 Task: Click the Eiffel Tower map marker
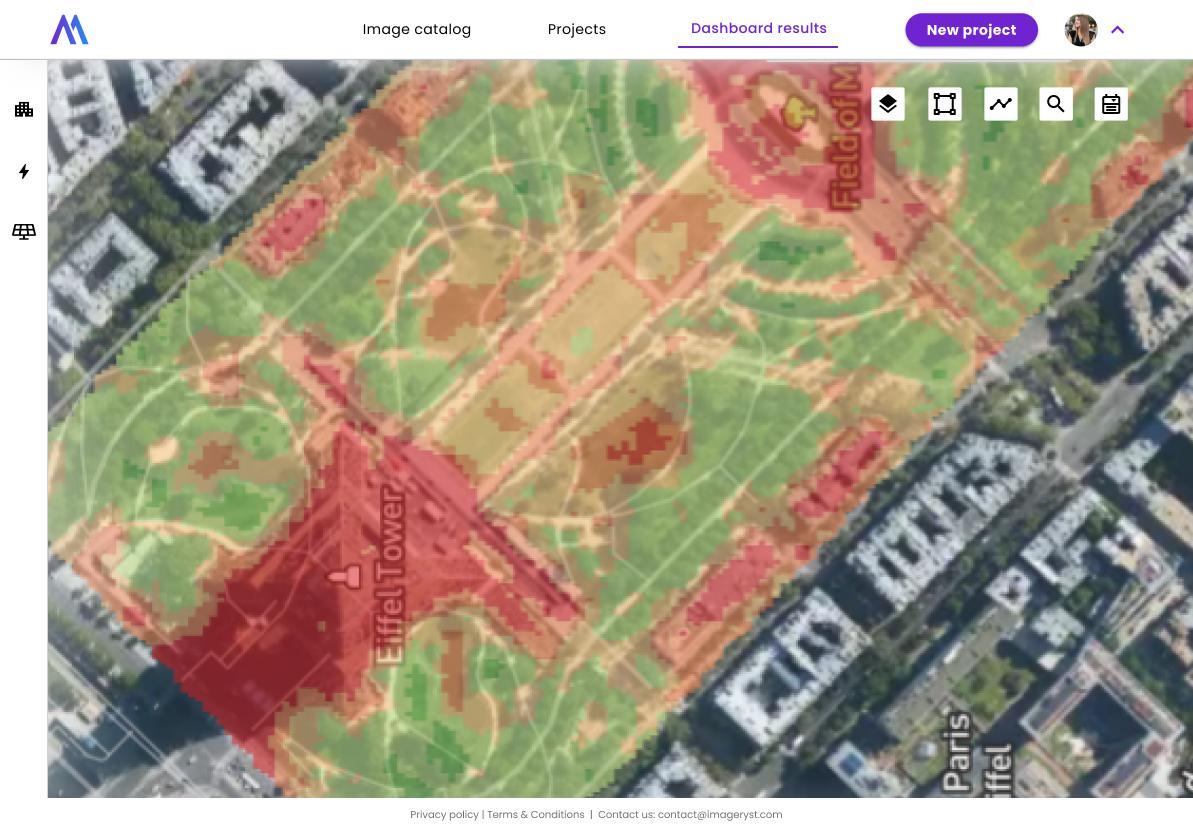[x=350, y=575]
